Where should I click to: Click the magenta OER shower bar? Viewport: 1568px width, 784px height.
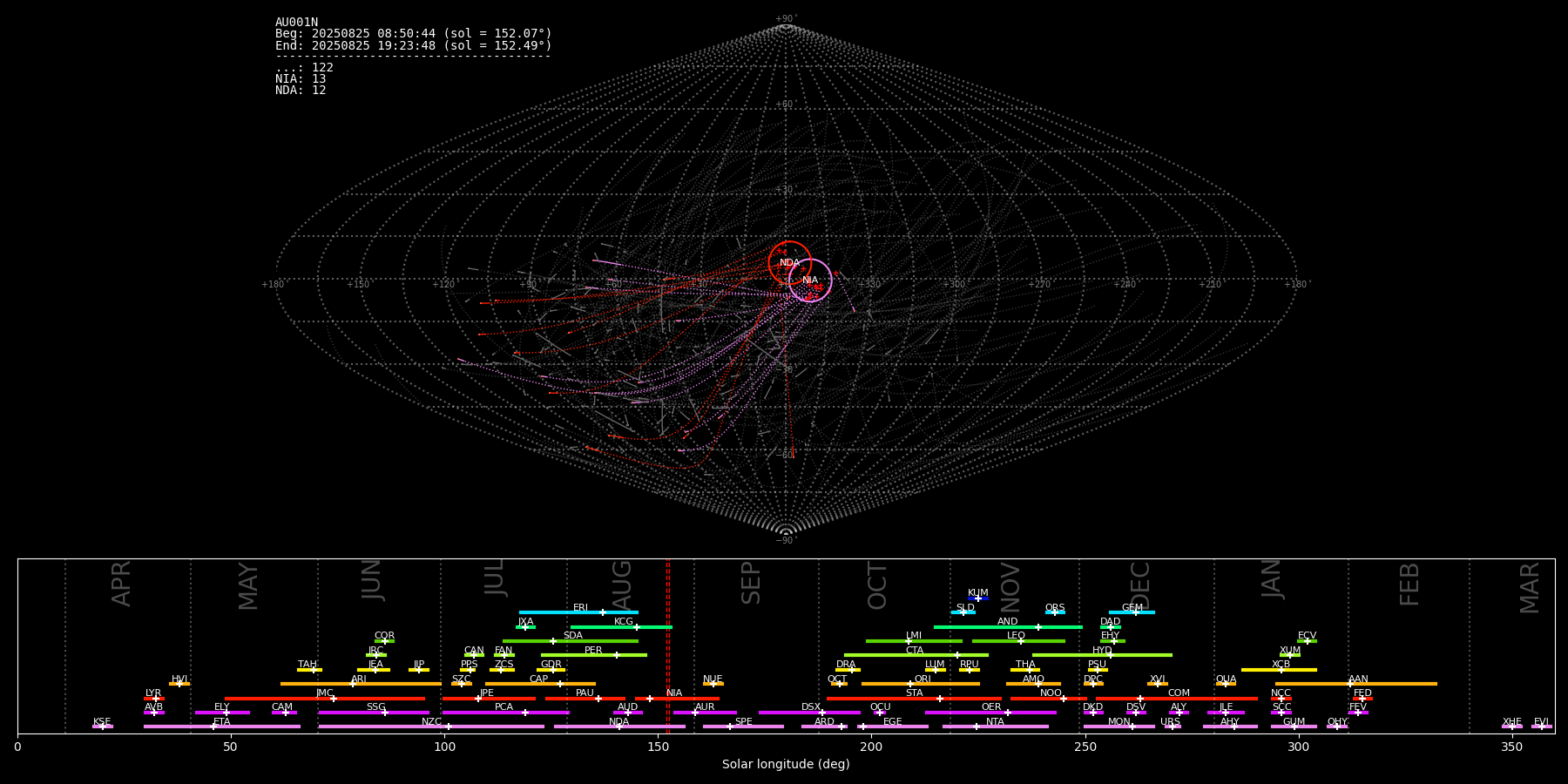pyautogui.click(x=990, y=713)
